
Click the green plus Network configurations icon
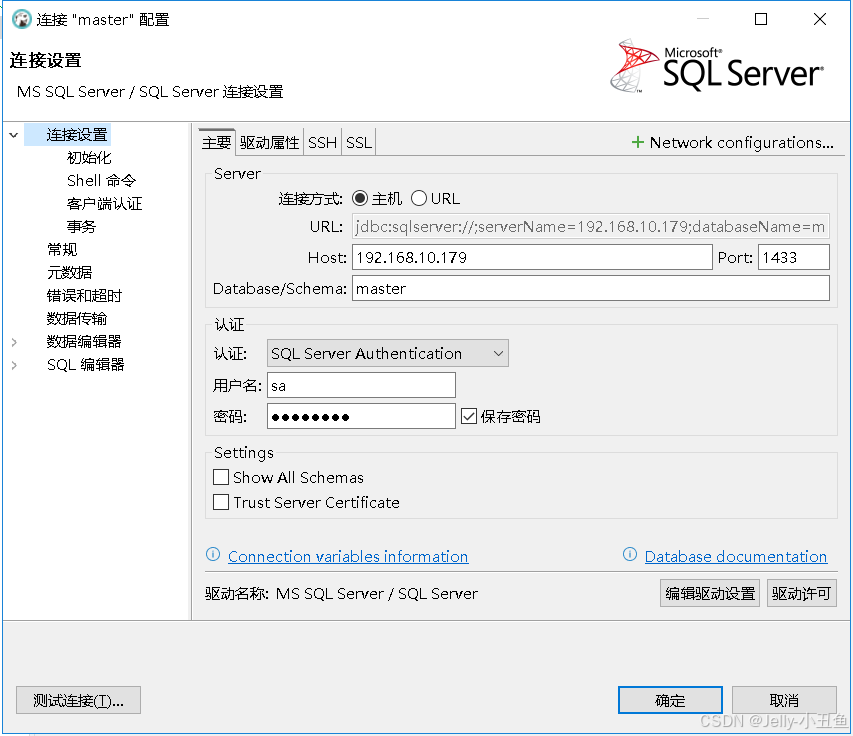point(638,143)
